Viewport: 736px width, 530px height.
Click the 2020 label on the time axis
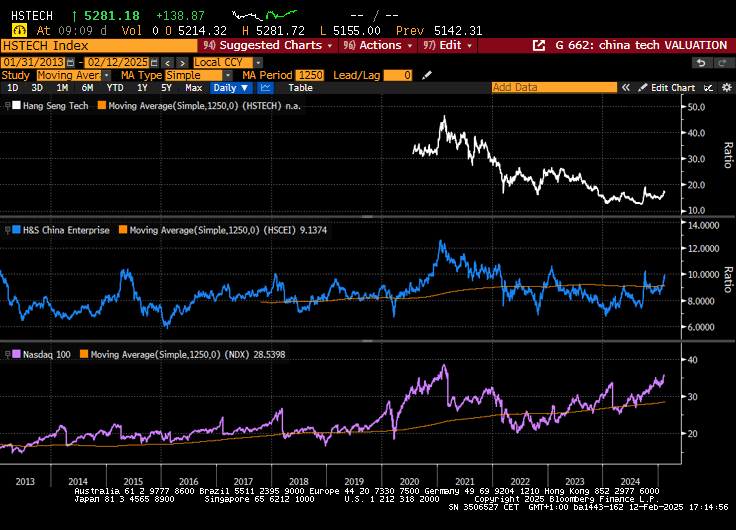pos(409,481)
